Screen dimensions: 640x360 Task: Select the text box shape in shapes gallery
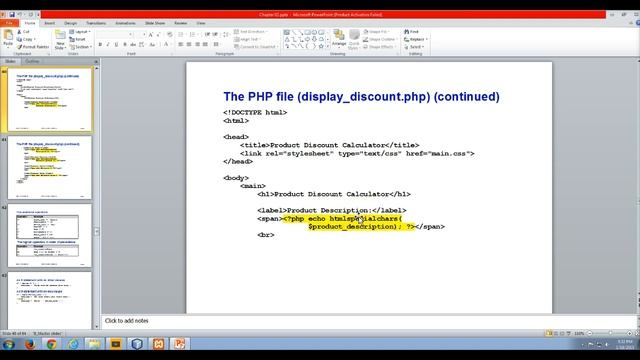pos(287,32)
